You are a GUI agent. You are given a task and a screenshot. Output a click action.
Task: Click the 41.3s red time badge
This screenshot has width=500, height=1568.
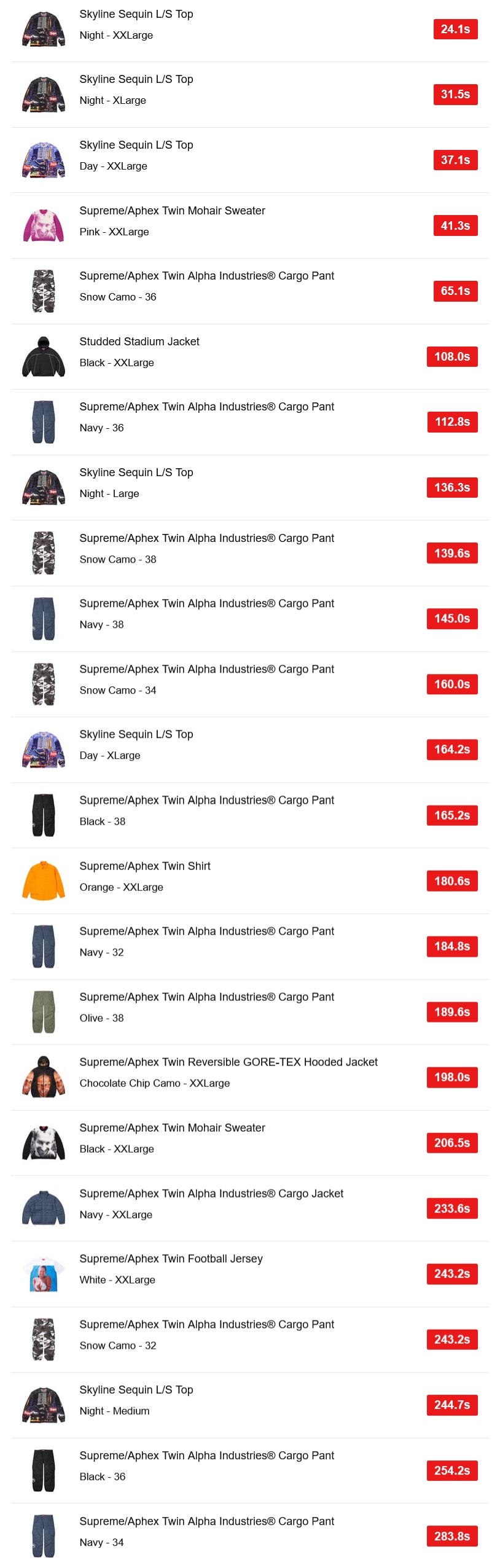click(455, 225)
